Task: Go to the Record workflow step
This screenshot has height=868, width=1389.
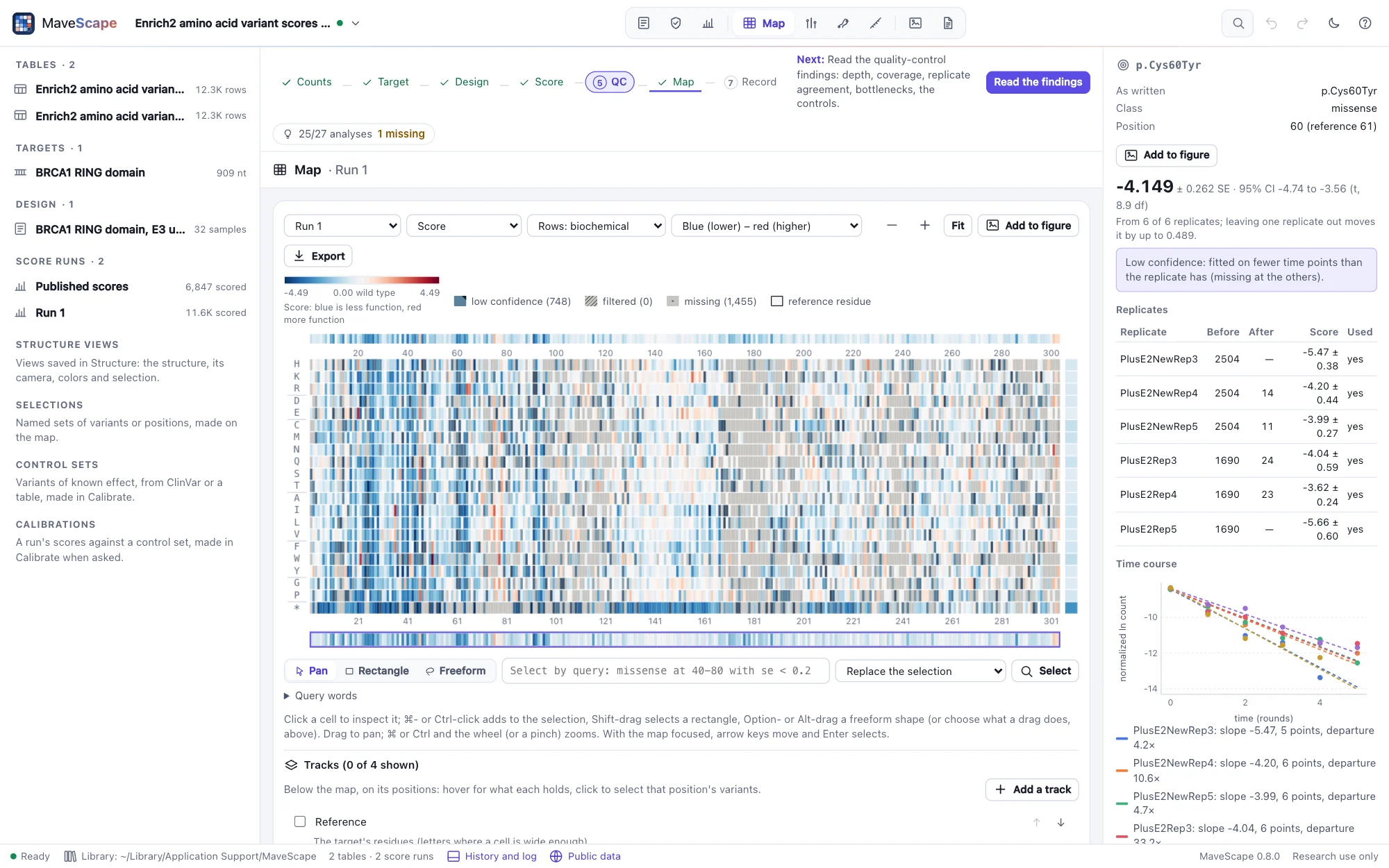Action: click(750, 82)
